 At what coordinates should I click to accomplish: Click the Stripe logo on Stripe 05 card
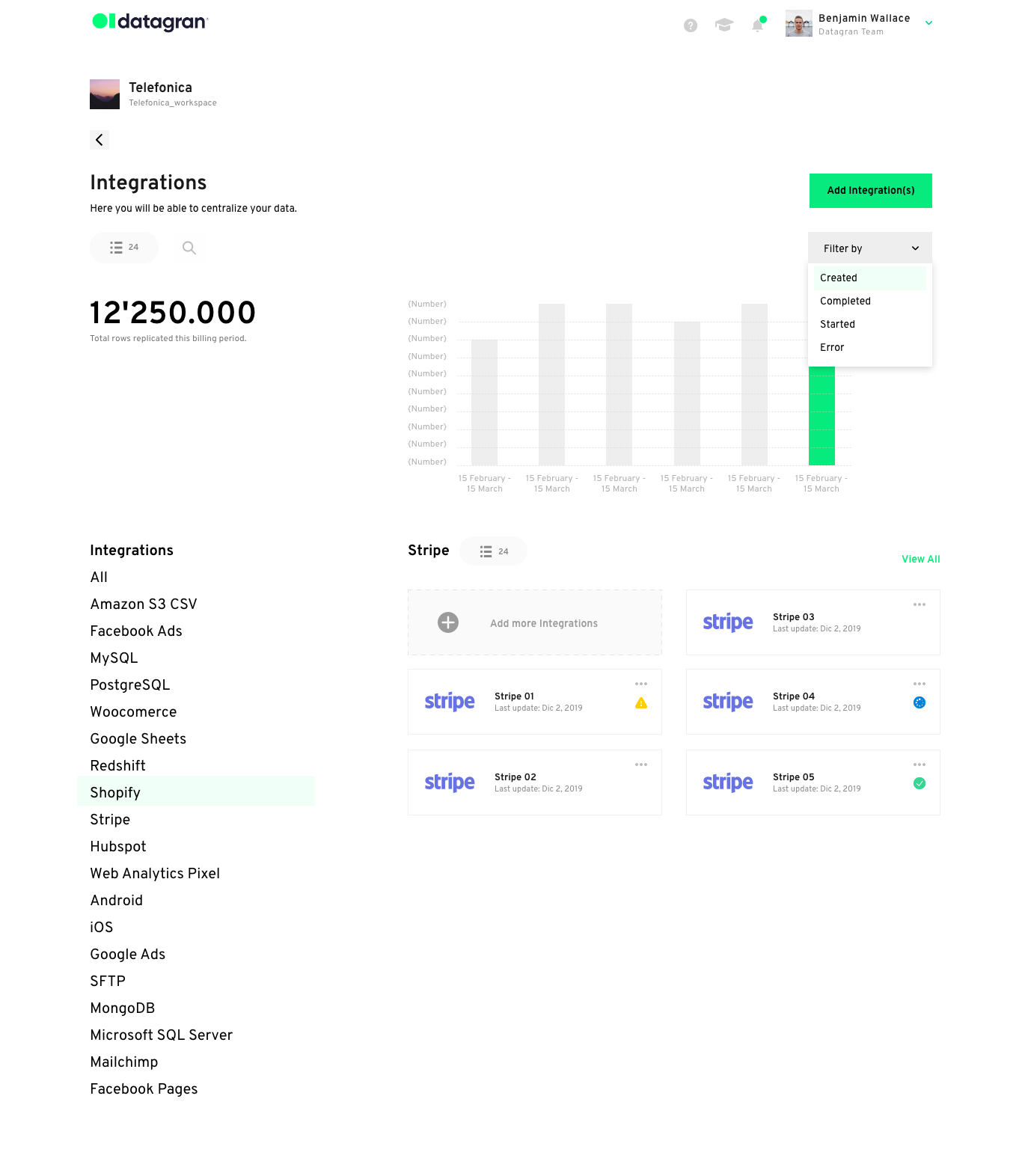(728, 783)
